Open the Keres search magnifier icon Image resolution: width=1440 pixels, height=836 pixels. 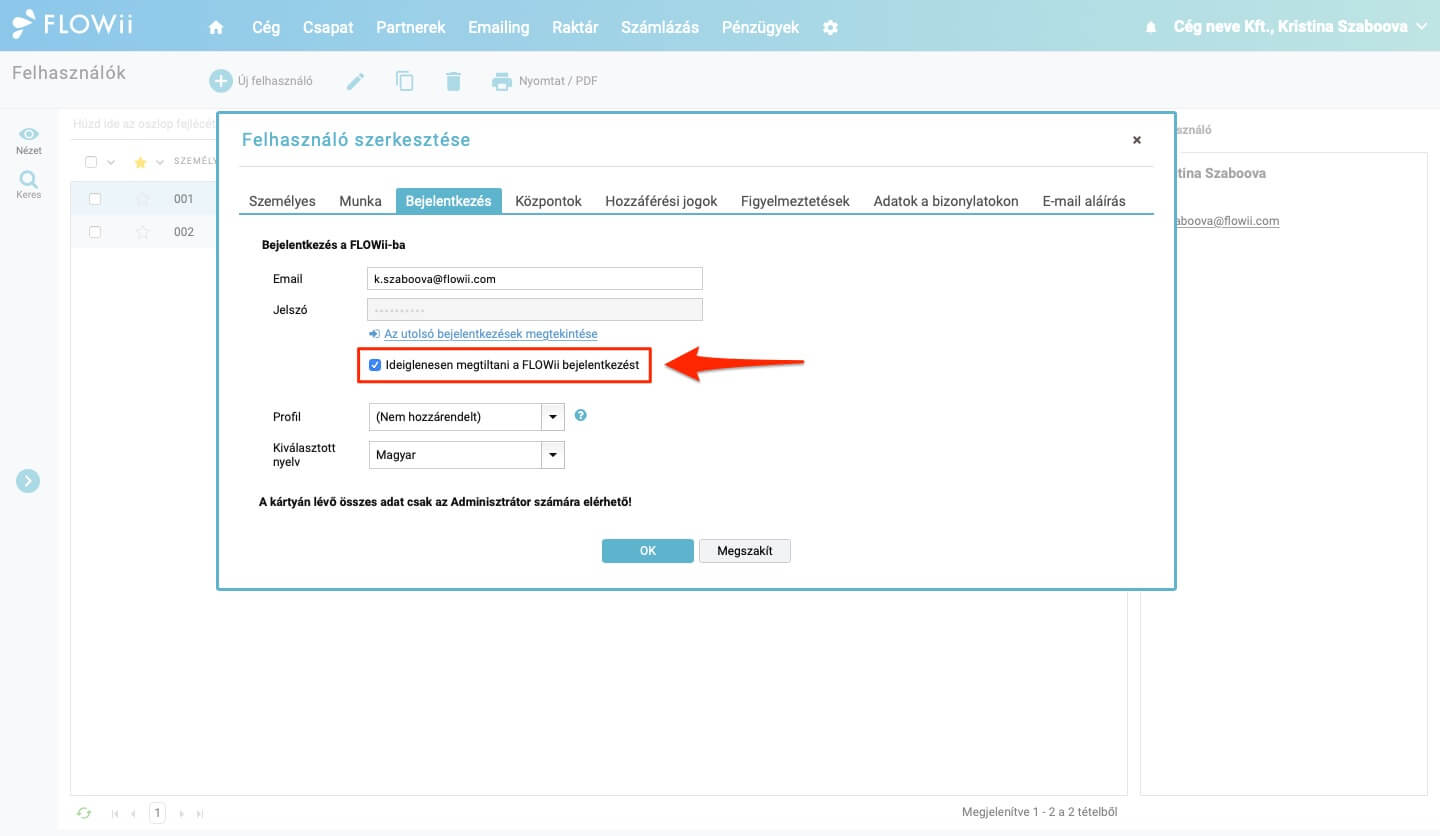point(29,179)
